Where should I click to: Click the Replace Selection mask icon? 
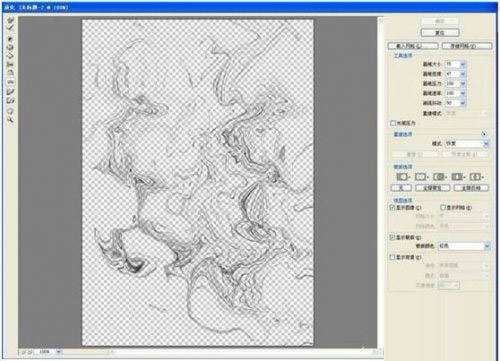pyautogui.click(x=403, y=176)
